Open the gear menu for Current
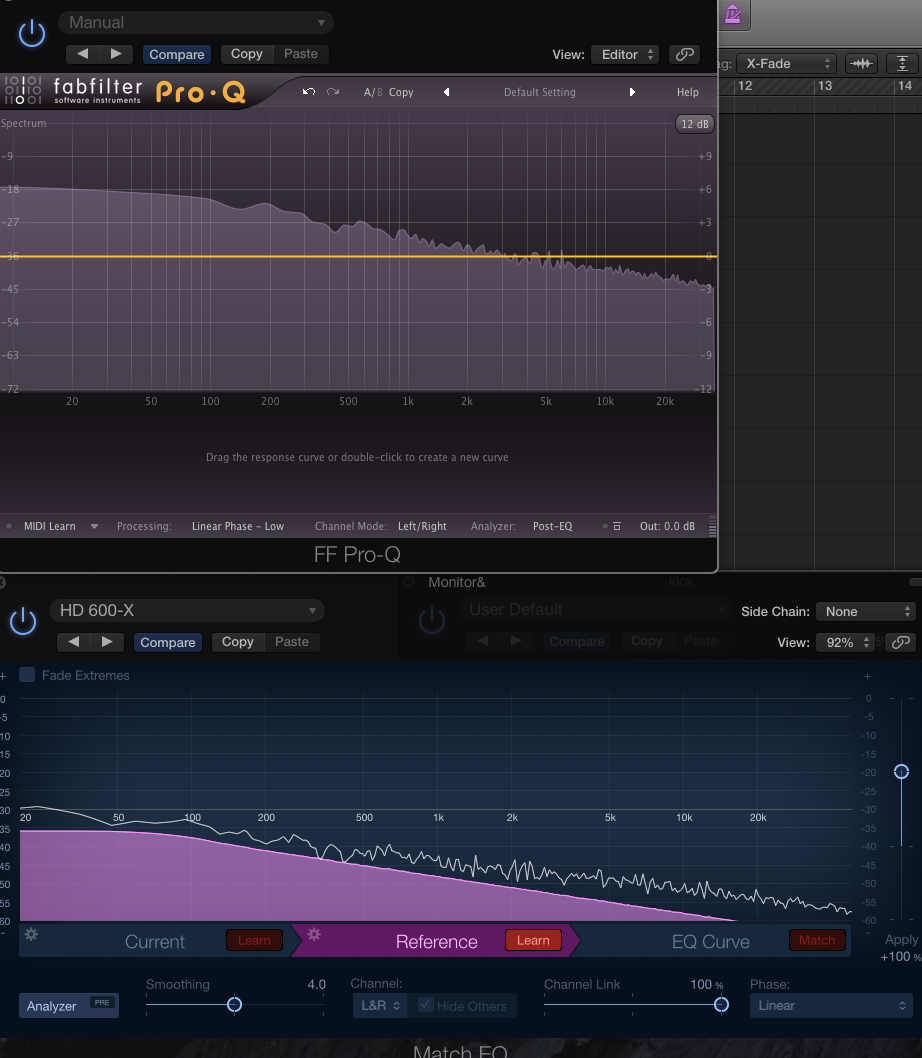The width and height of the screenshot is (922, 1058). coord(31,935)
